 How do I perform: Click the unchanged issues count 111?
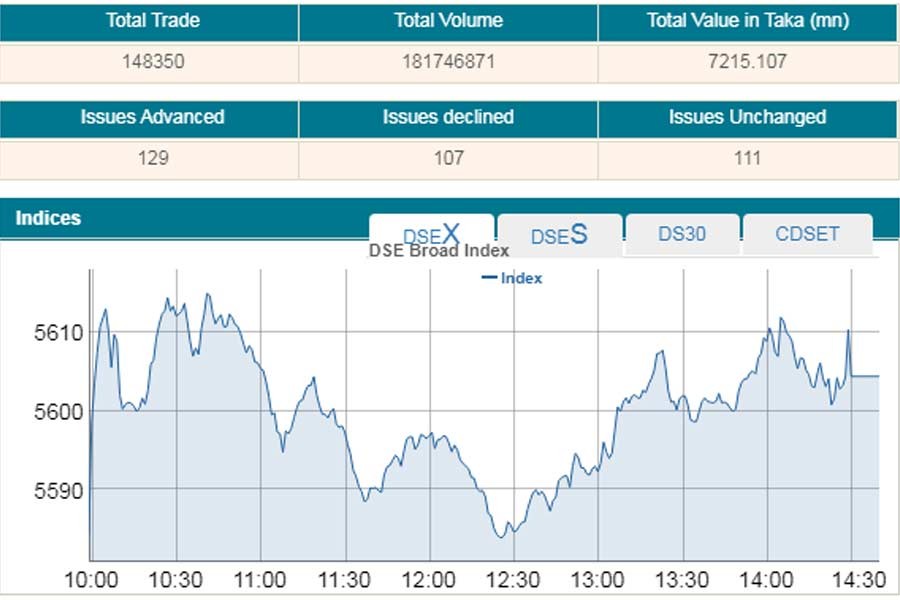tap(746, 158)
